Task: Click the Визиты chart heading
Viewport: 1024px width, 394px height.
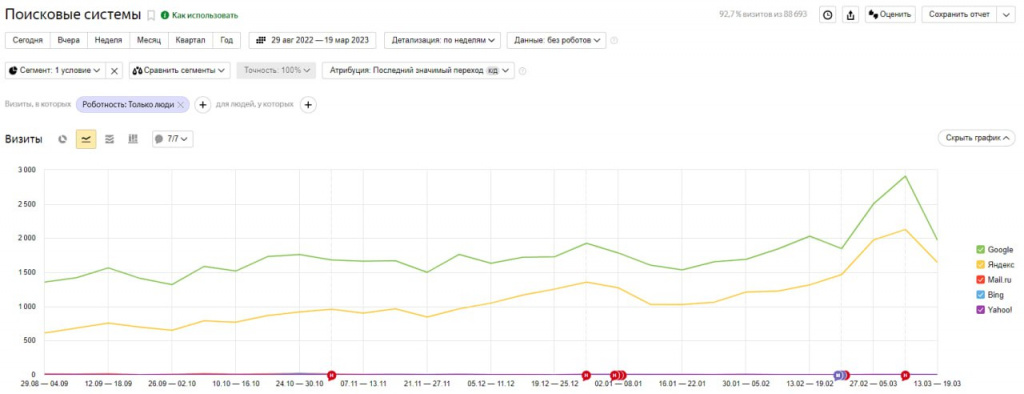Action: (24, 139)
